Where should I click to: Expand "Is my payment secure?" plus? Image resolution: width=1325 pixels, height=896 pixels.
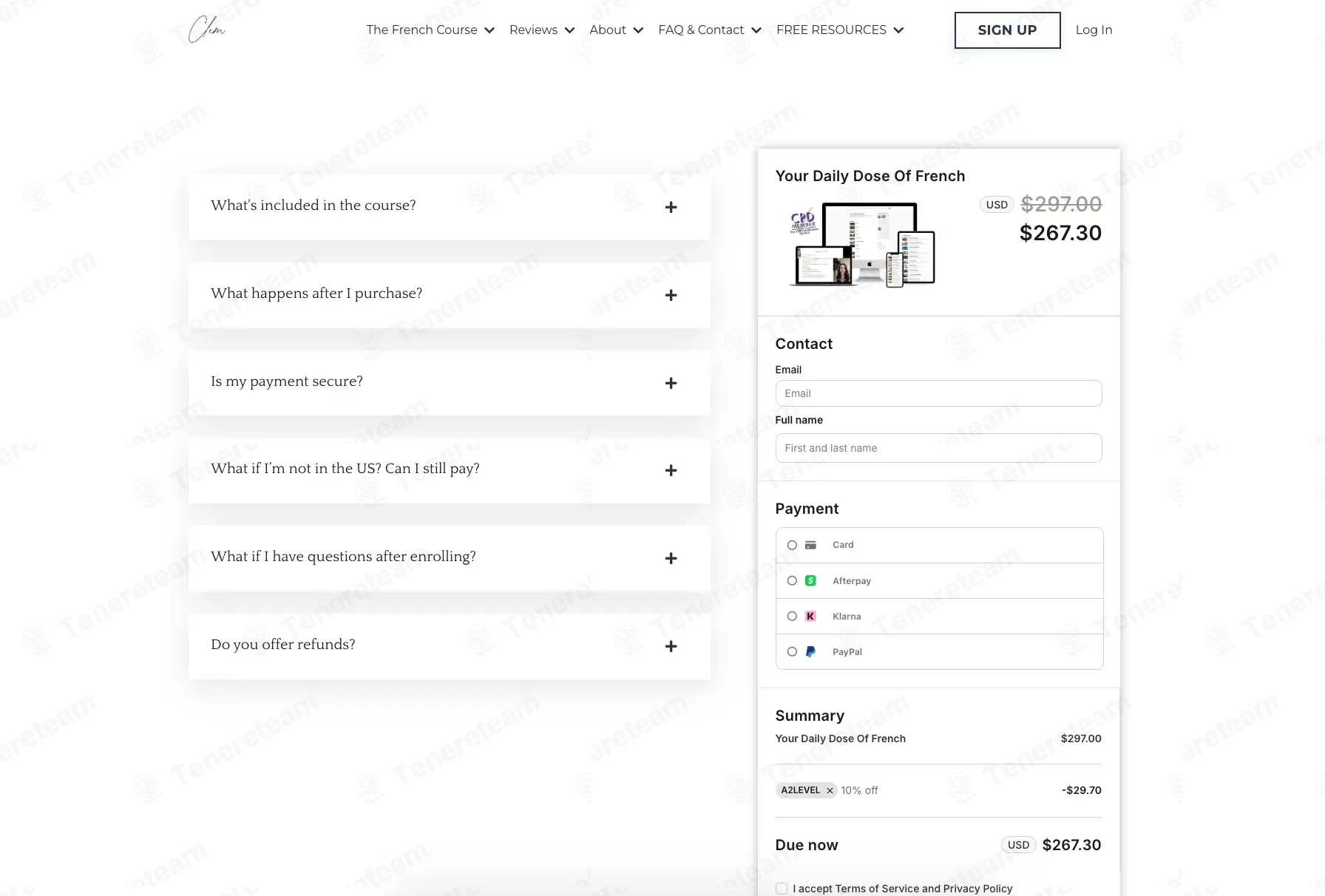click(x=671, y=383)
